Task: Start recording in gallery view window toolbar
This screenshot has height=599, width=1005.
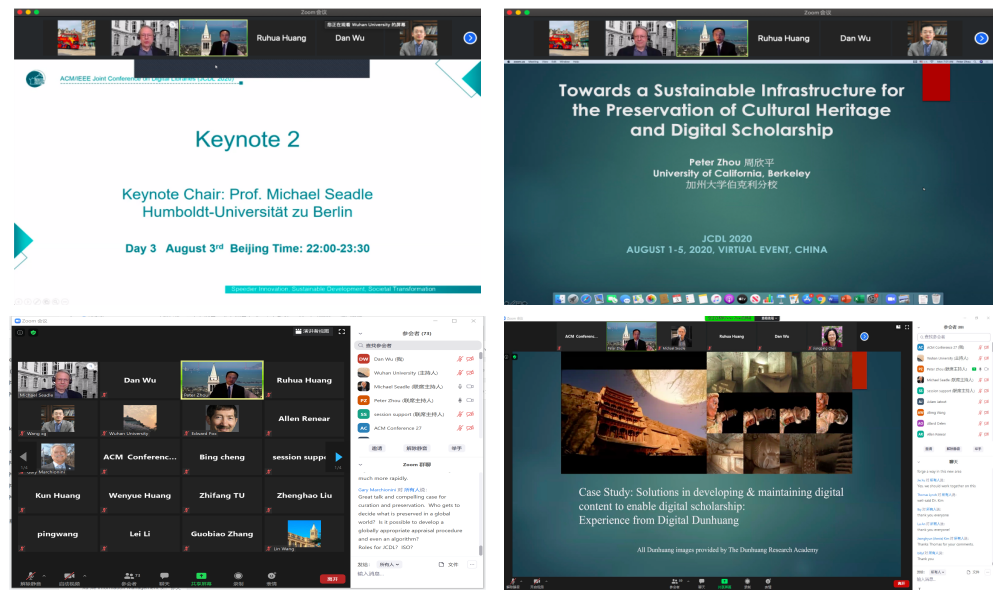Action: point(238,577)
